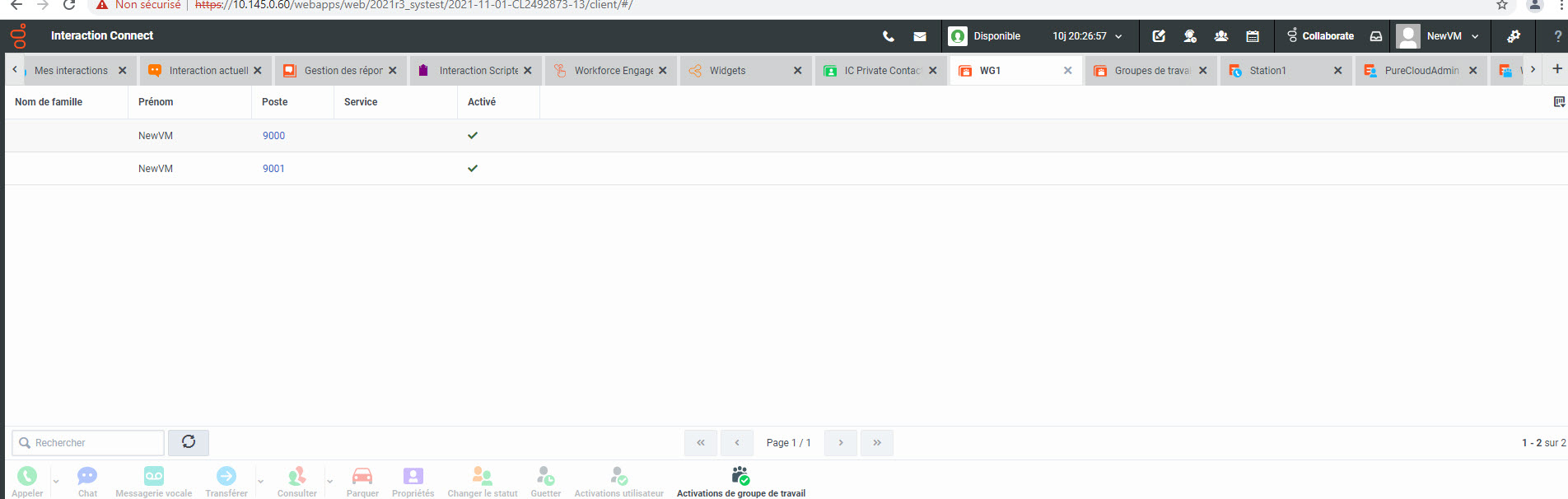
Task: Close the Station1 tab
Action: tap(1337, 71)
